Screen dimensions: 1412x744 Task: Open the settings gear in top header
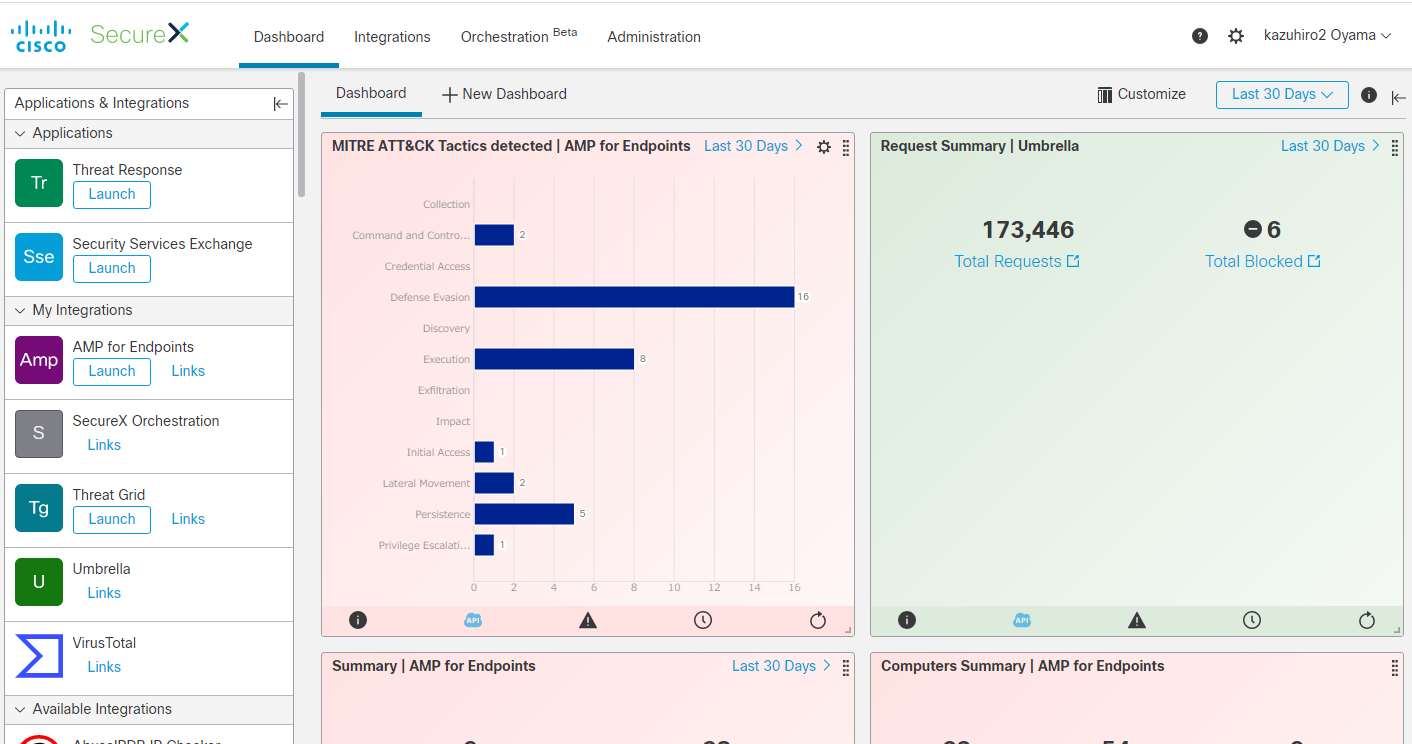[x=1236, y=36]
